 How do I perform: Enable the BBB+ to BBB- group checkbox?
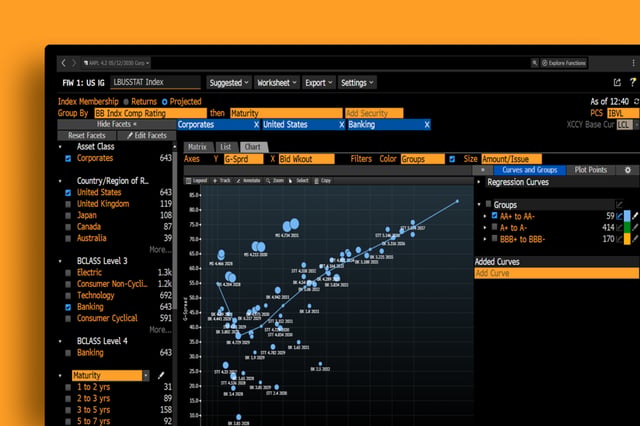[x=494, y=238]
